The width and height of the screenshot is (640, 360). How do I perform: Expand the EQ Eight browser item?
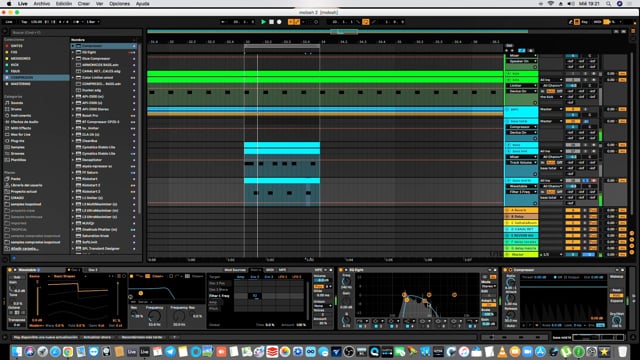tap(73, 52)
